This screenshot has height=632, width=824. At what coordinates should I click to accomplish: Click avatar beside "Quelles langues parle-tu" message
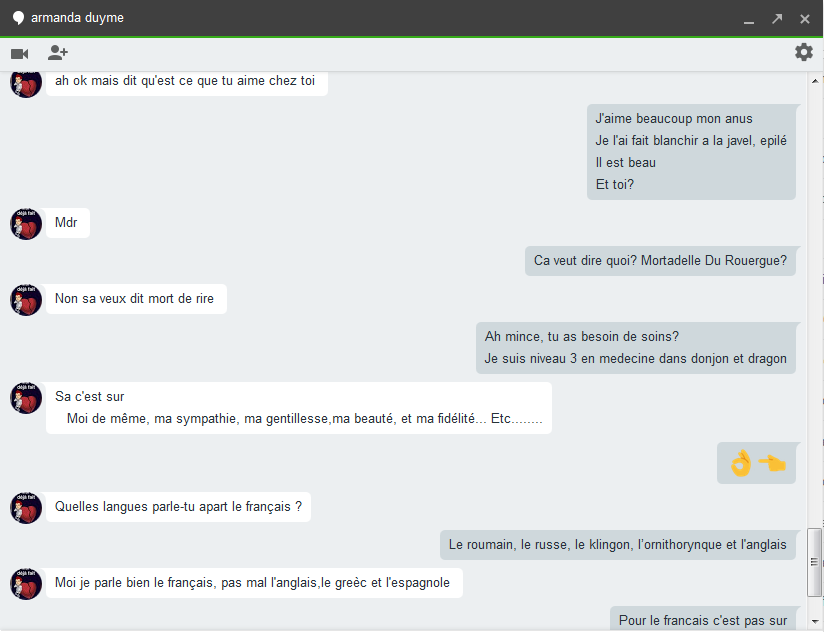click(x=25, y=508)
